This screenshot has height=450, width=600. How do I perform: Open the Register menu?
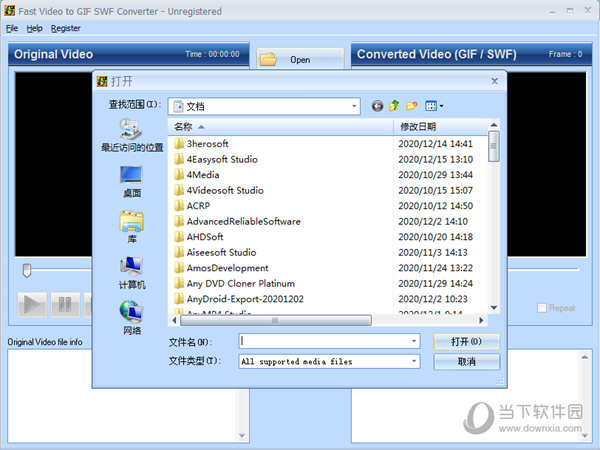[x=65, y=28]
